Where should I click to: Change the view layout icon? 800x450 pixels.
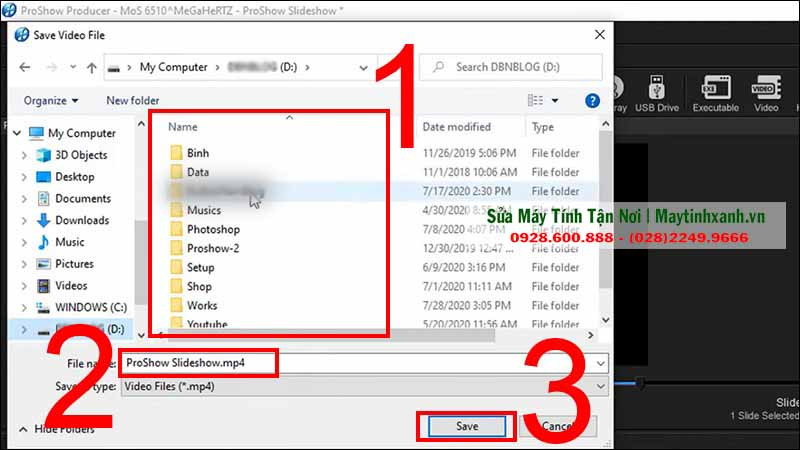tap(535, 101)
